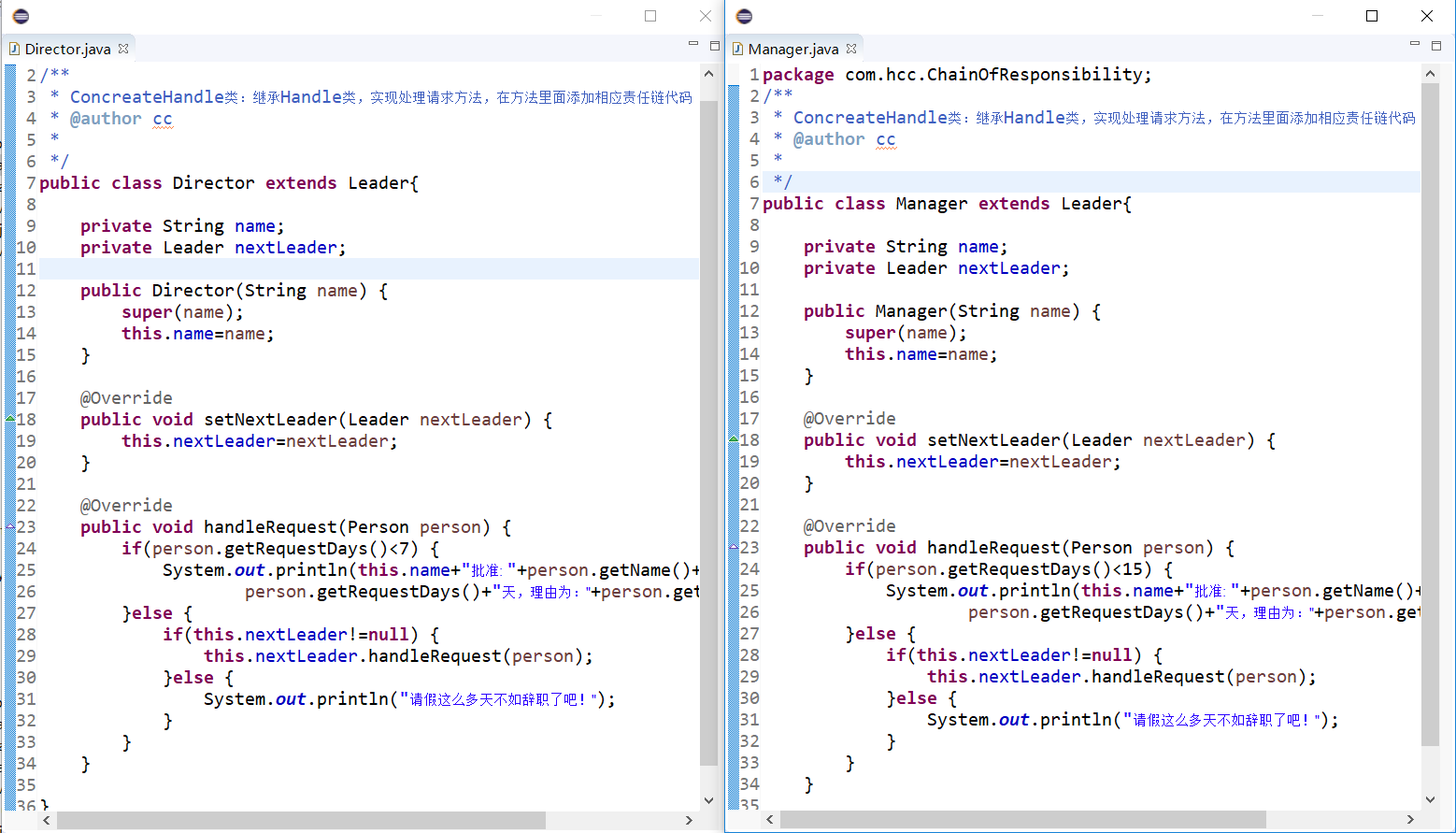Place cursor on empty line 11 in Director.java
The height and width of the screenshot is (833, 1456).
pyautogui.click(x=369, y=269)
